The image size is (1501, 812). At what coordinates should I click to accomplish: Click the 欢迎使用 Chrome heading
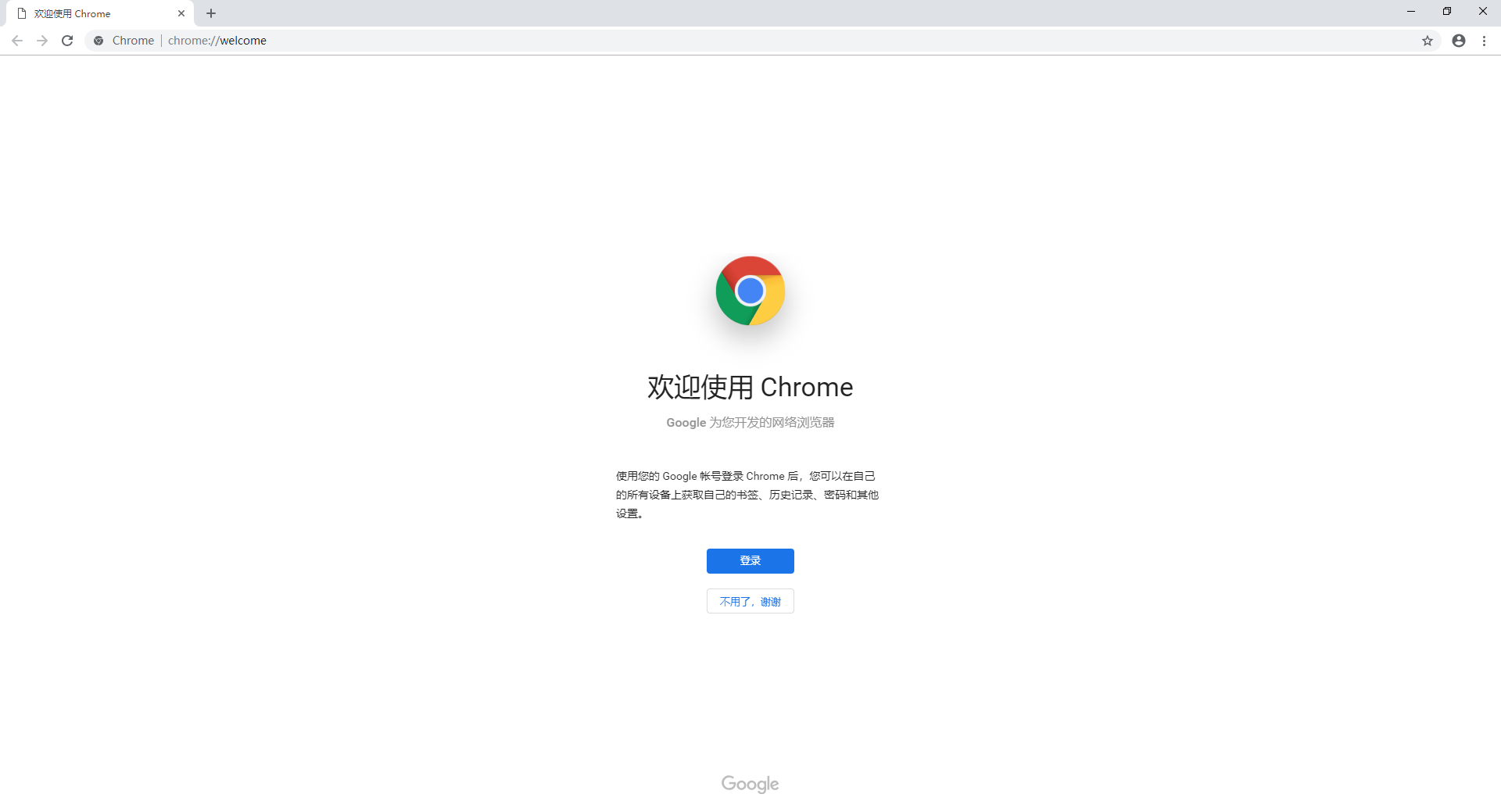750,387
